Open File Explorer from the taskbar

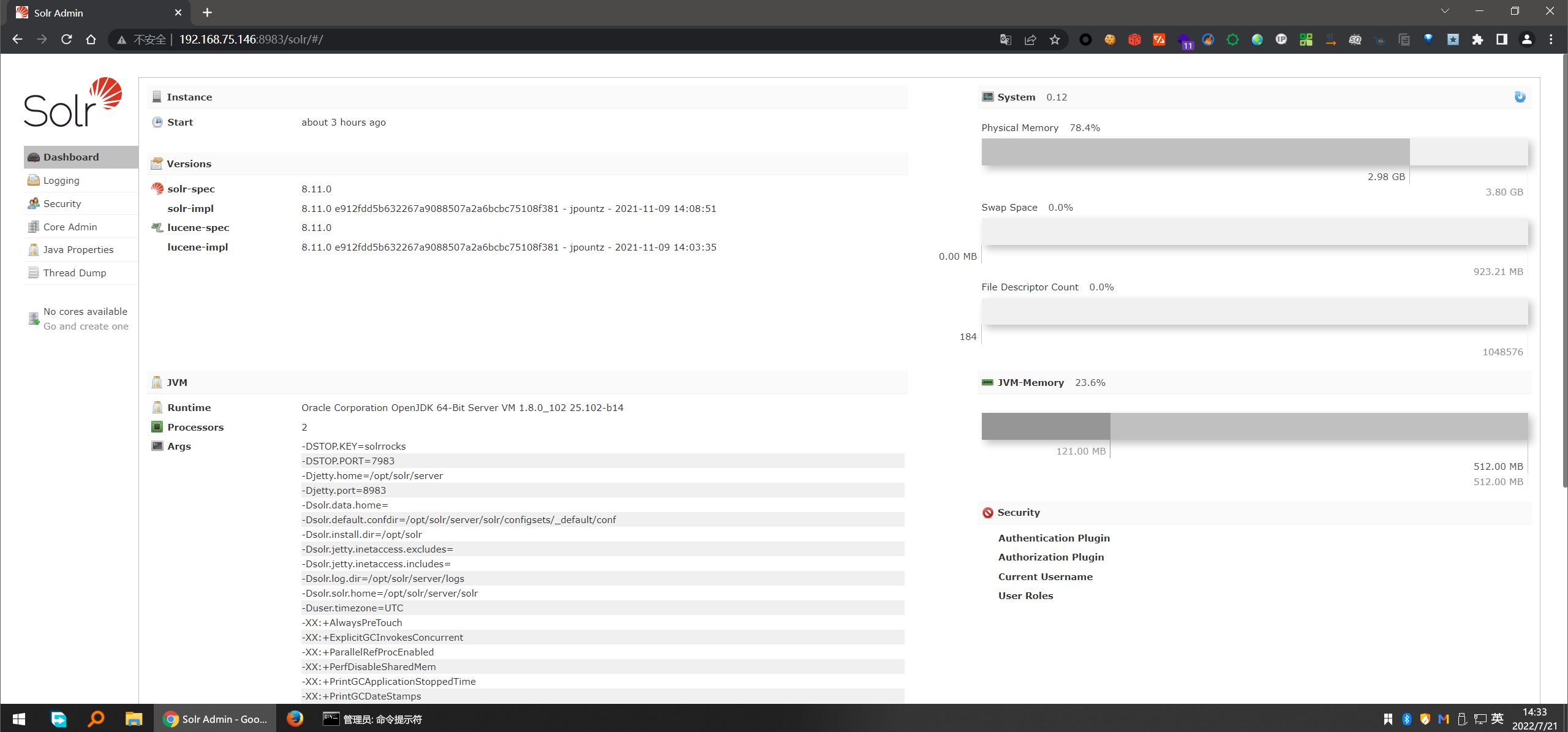134,719
